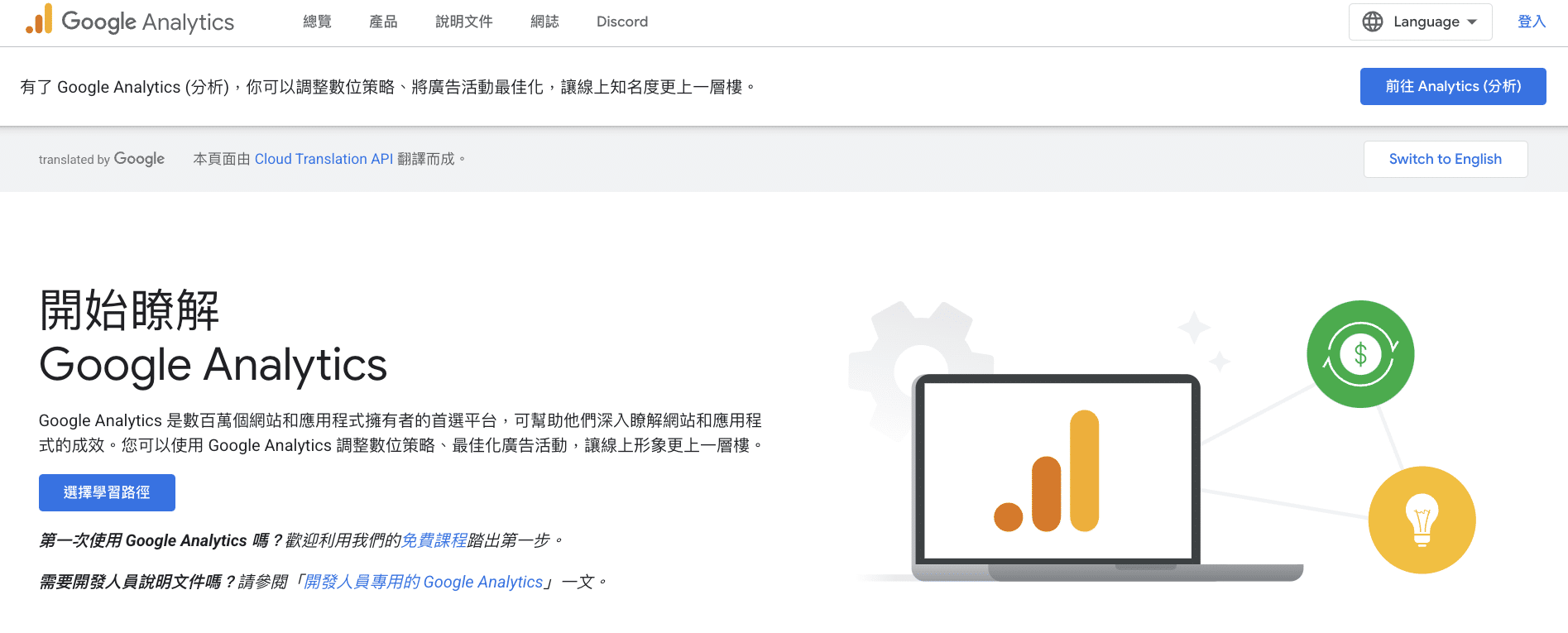Open the 產品 menu item
The image size is (1568, 633).
coord(383,22)
